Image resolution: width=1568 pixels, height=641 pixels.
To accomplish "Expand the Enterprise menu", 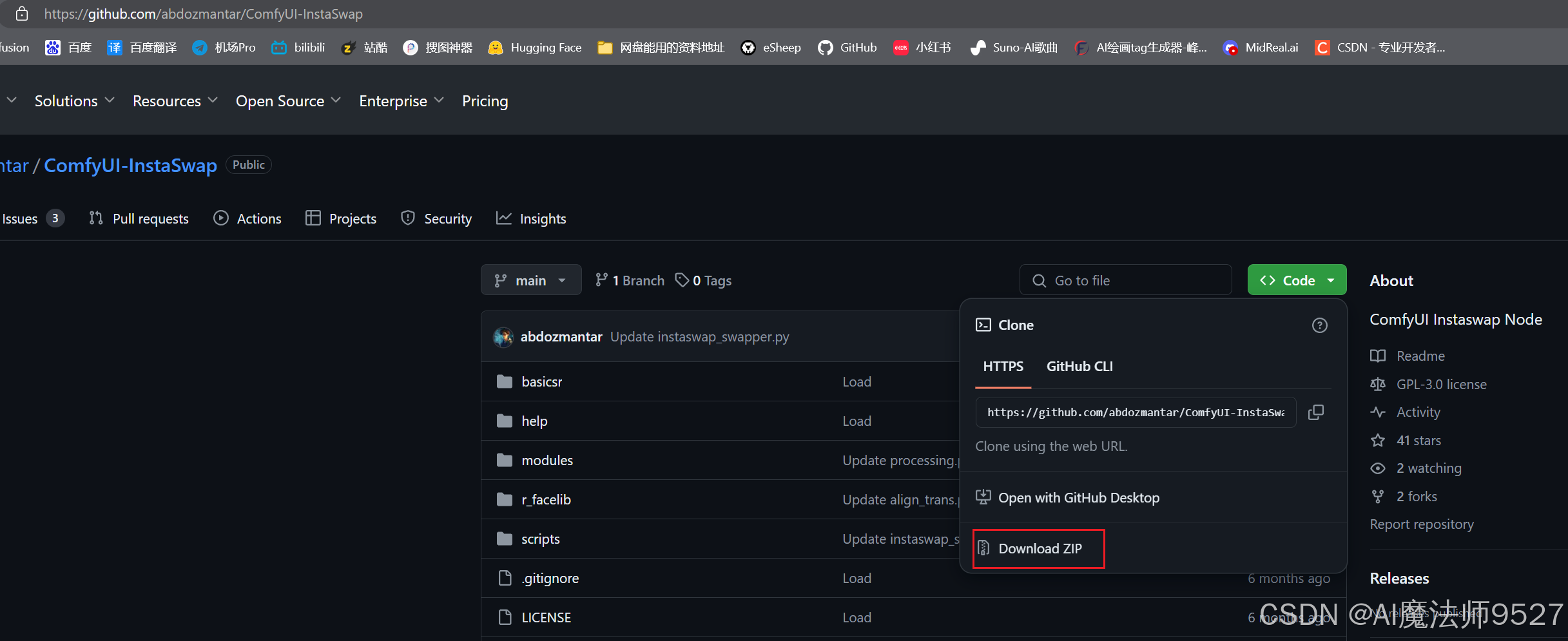I will tap(401, 101).
